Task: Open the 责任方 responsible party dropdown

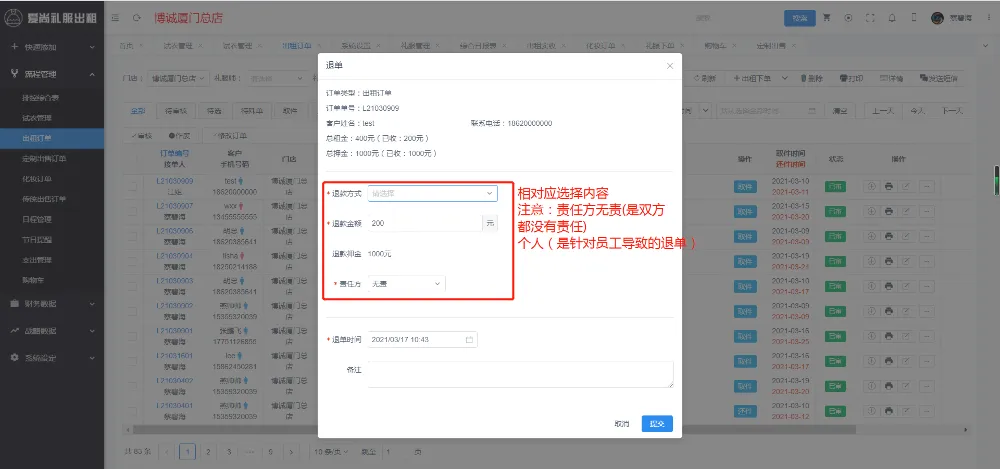Action: tap(406, 284)
